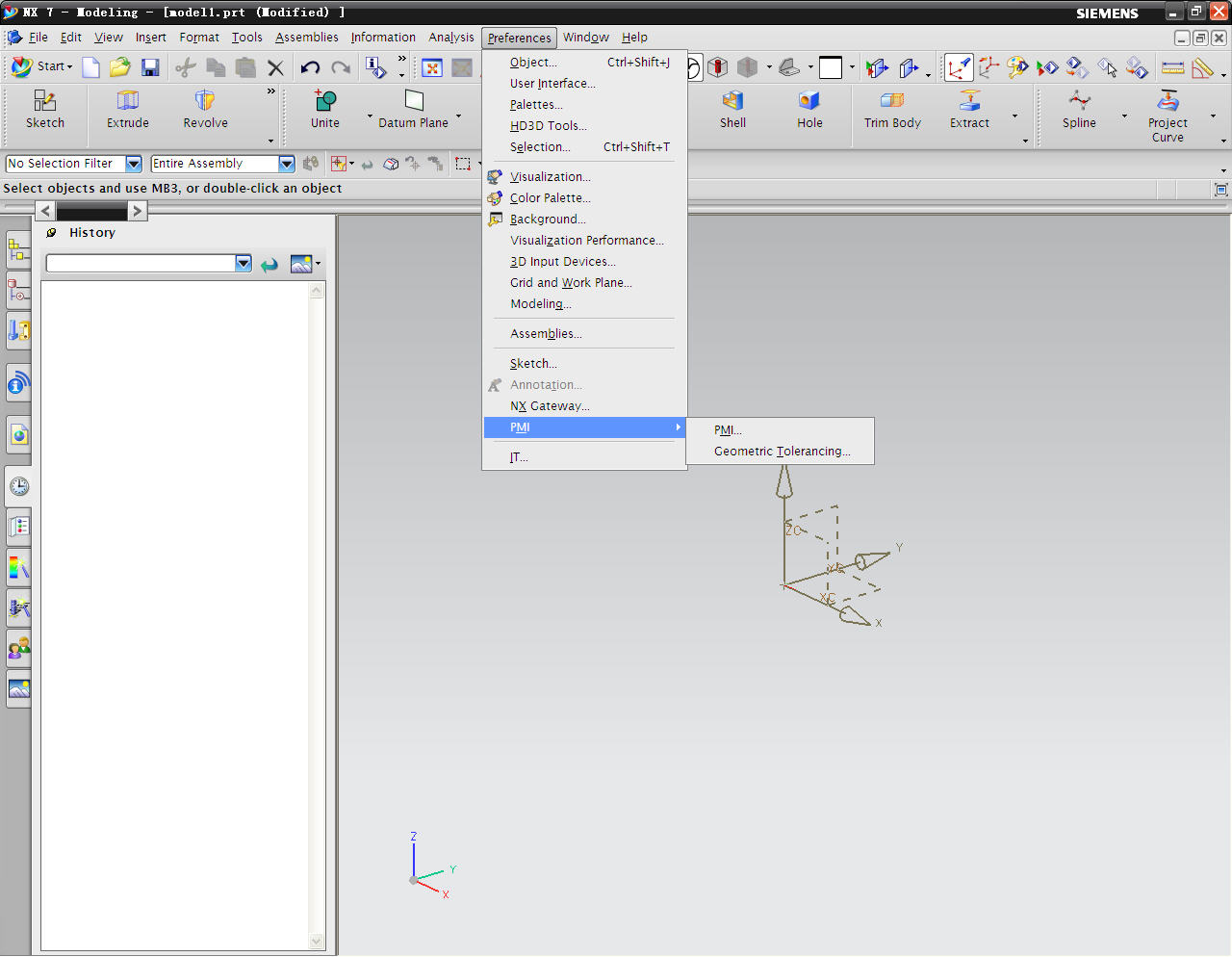Click the Measure Angle icon

point(1202,67)
